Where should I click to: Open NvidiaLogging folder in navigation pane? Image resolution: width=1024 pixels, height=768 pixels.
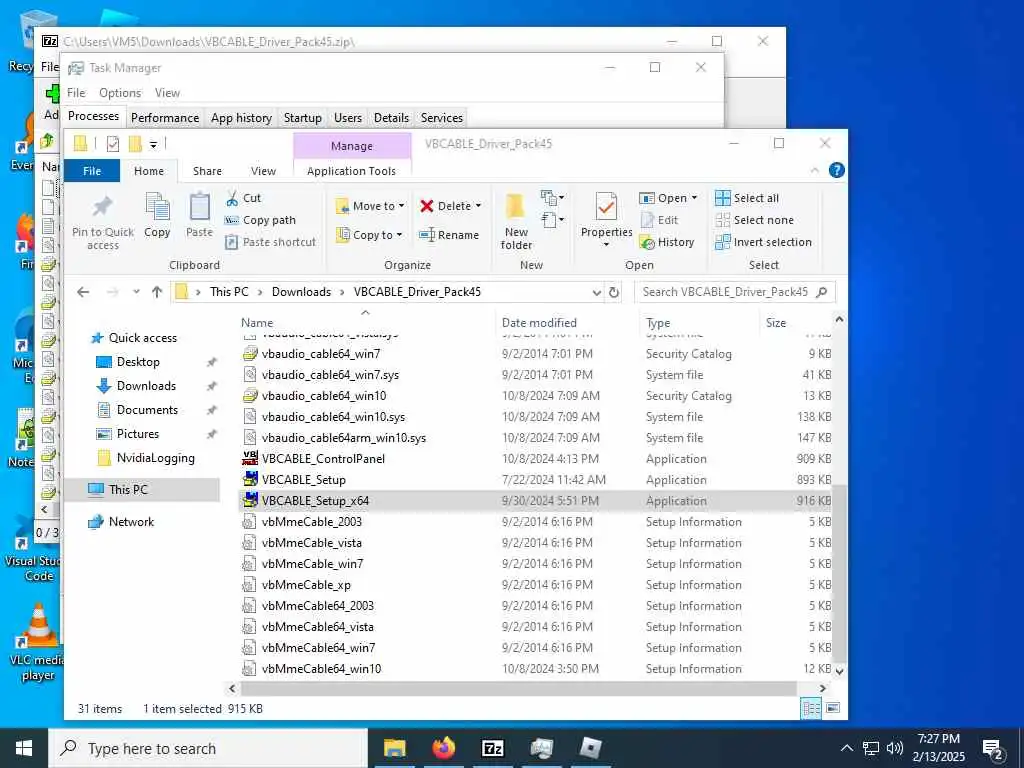[155, 458]
